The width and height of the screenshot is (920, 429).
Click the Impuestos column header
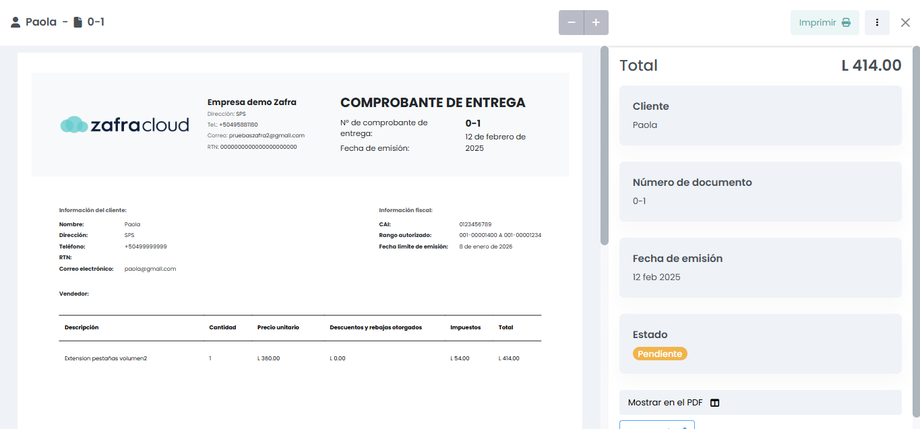pos(466,327)
